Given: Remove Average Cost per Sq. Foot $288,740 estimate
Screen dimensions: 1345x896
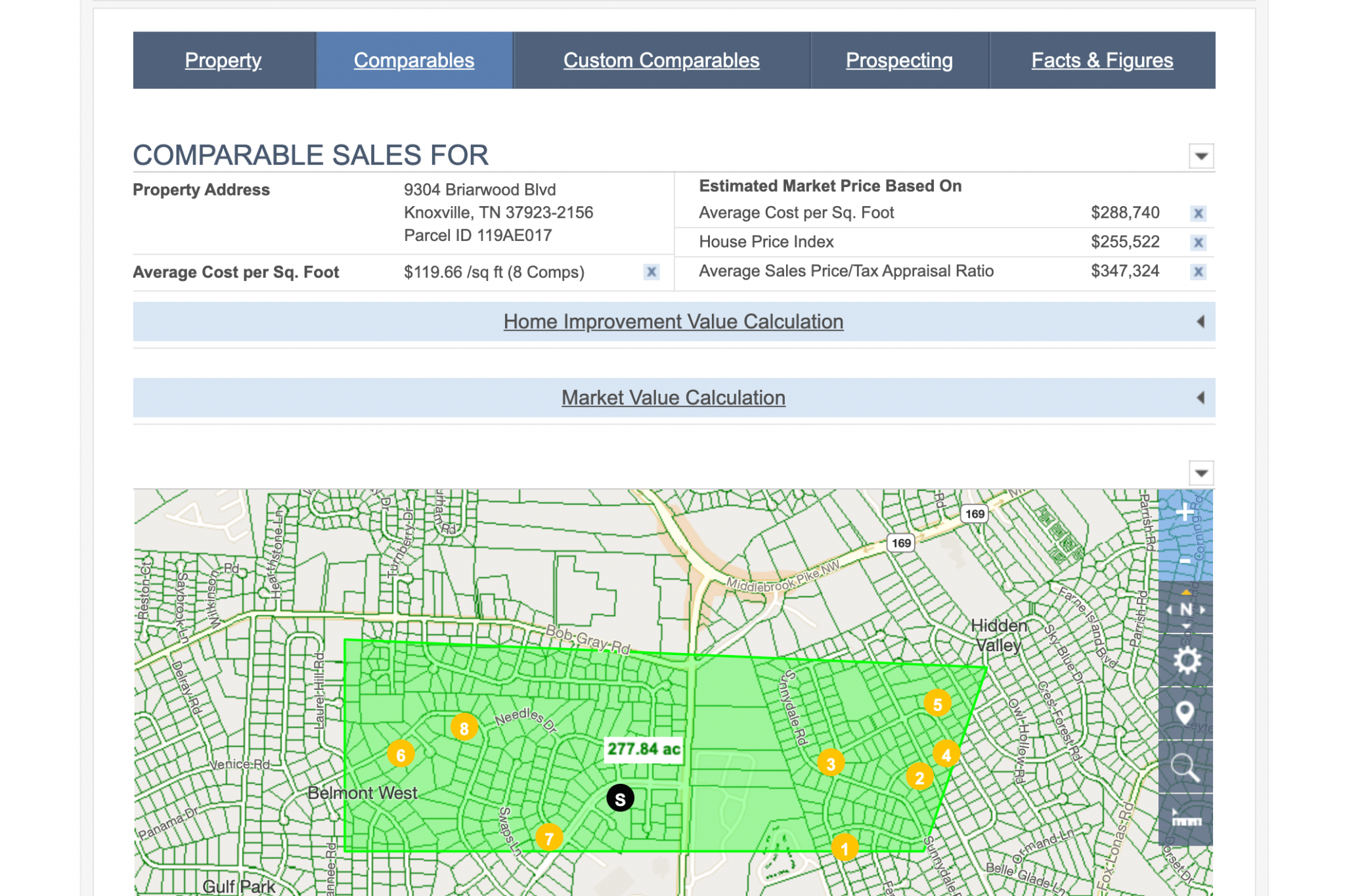Looking at the screenshot, I should 1198,213.
